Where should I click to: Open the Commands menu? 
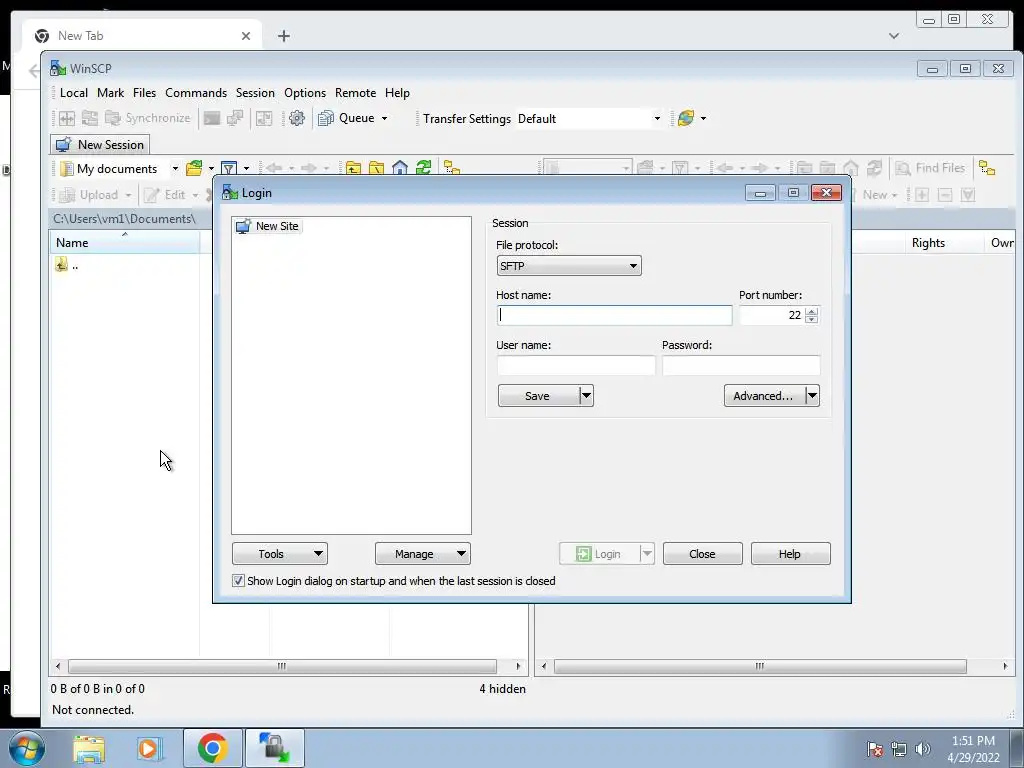(x=196, y=93)
